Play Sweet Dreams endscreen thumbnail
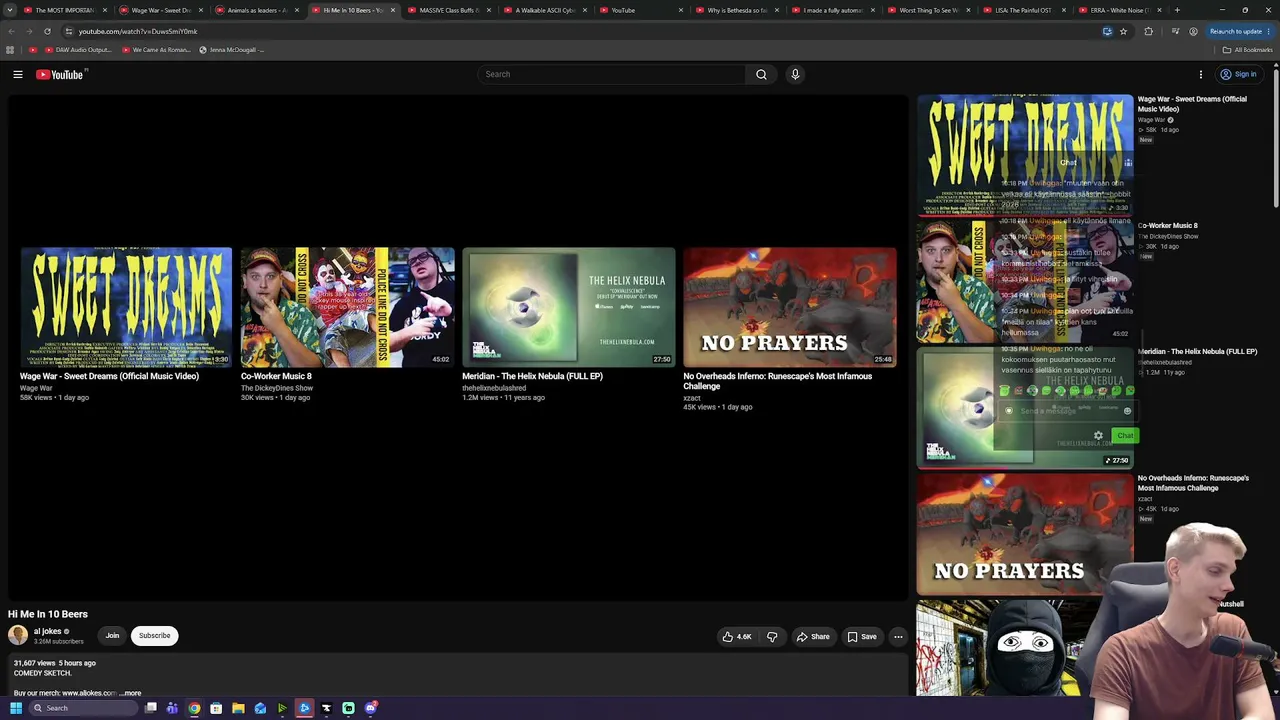1280x720 pixels. click(x=126, y=307)
